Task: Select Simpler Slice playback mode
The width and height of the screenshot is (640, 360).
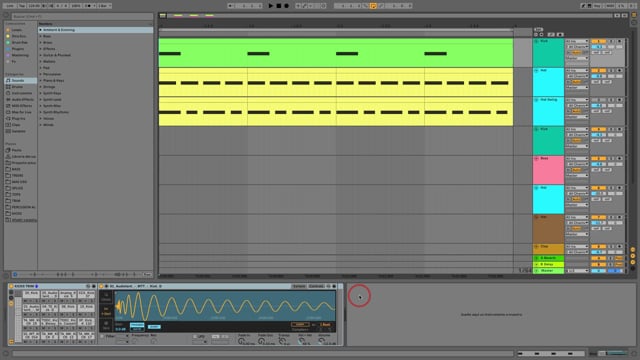Action: tap(106, 325)
